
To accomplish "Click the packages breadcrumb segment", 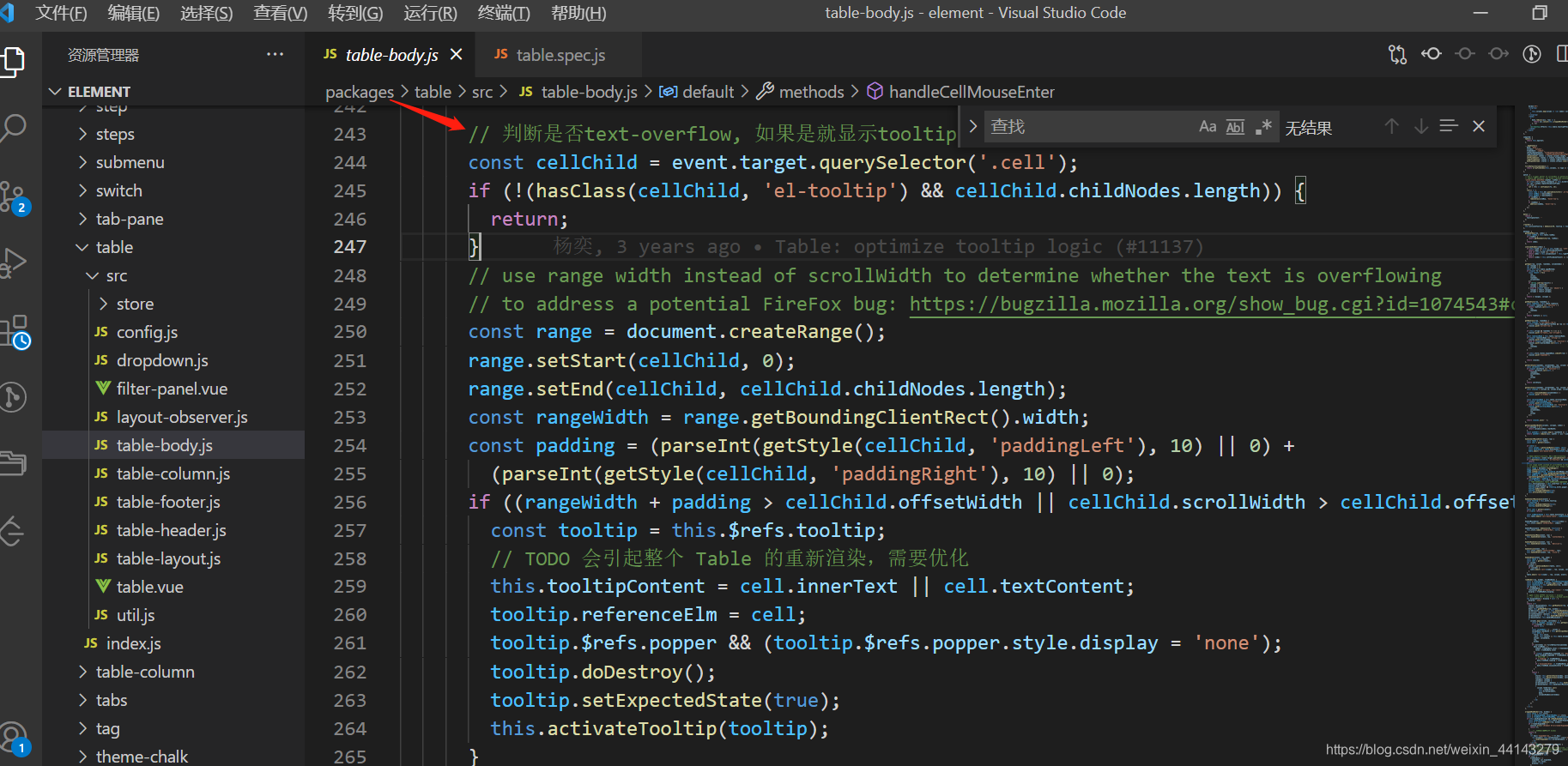I will click(x=360, y=92).
